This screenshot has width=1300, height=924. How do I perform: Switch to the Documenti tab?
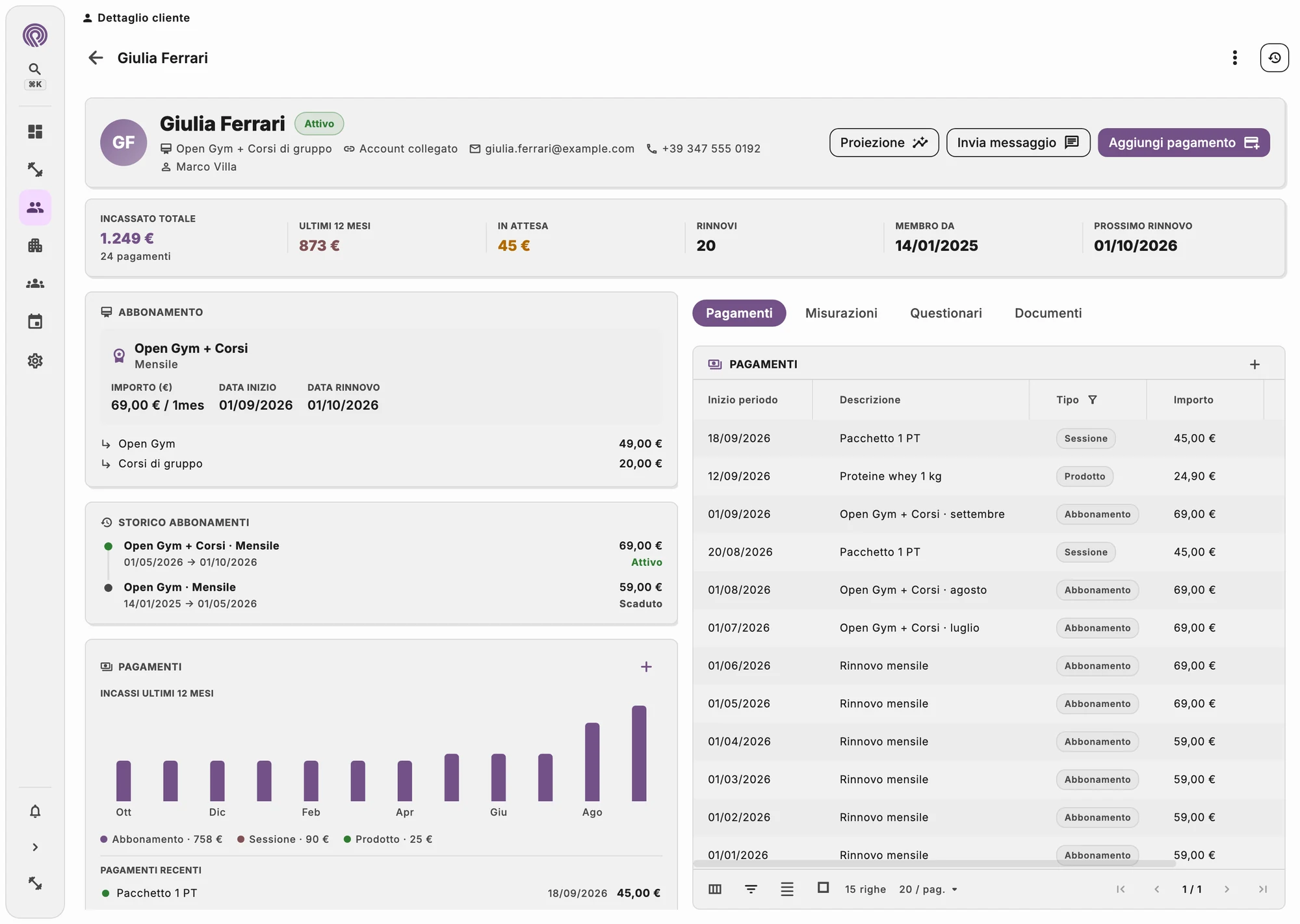click(1048, 313)
